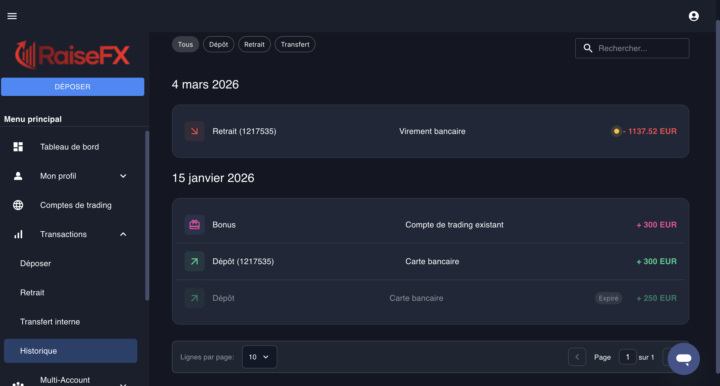Open the chat support bubble
This screenshot has height=386, width=720.
click(684, 358)
